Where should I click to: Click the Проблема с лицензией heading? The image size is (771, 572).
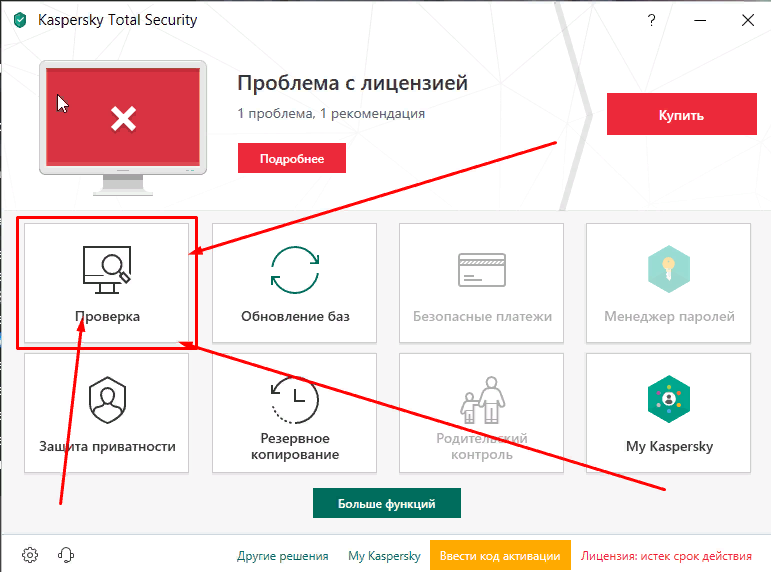tap(352, 83)
